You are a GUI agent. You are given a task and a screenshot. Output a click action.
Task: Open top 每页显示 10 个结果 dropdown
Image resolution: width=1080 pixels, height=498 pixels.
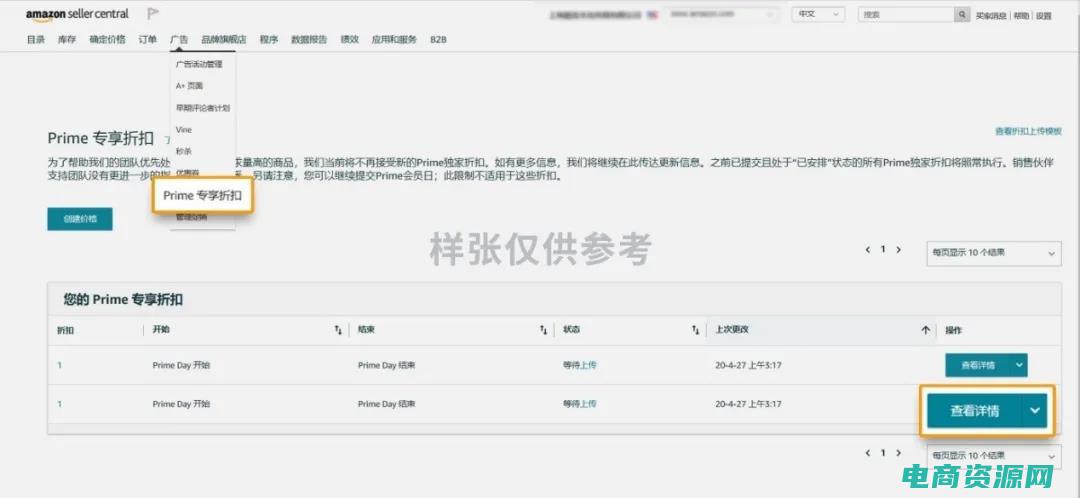pos(993,253)
